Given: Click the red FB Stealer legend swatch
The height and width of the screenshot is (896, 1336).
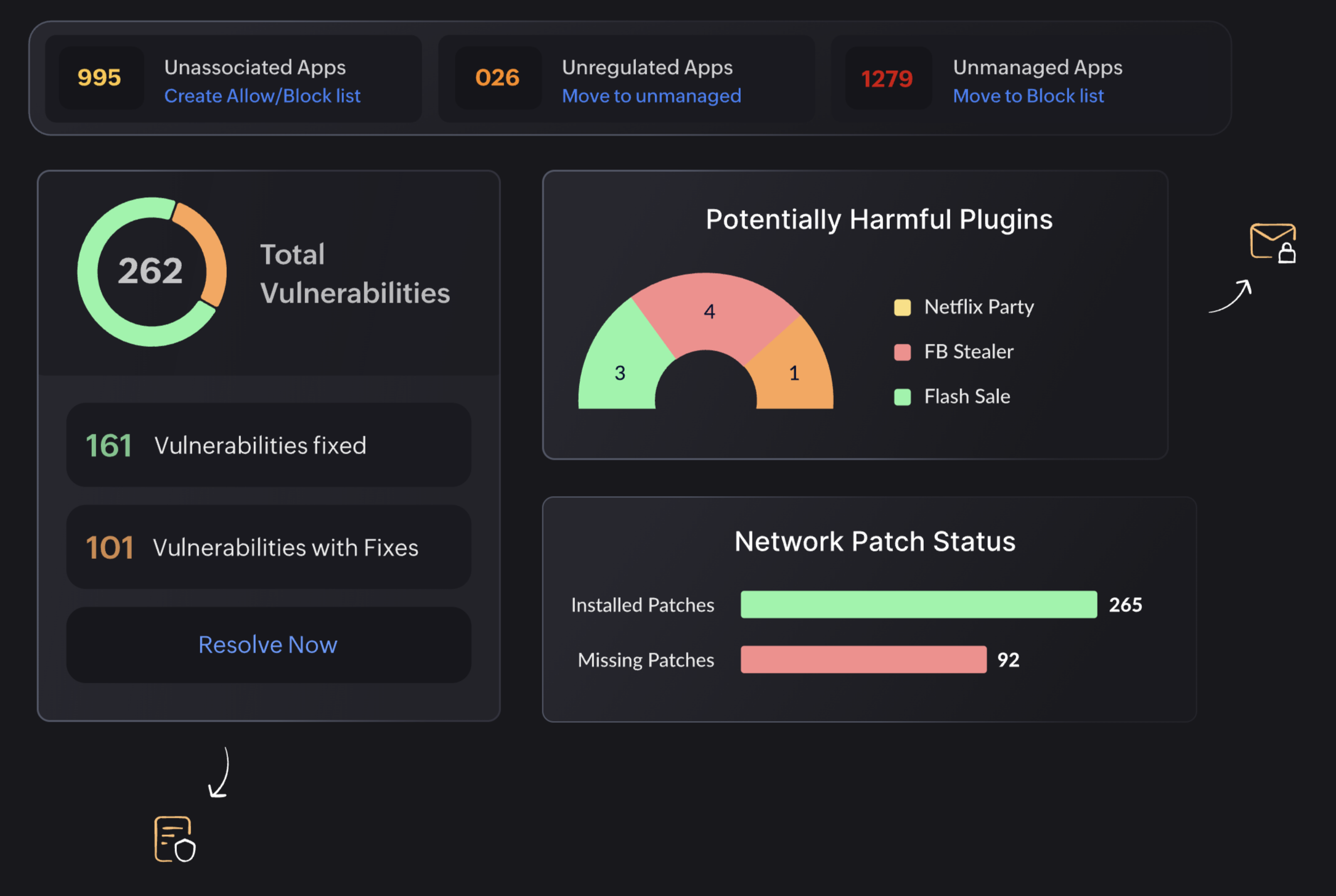Looking at the screenshot, I should click(x=902, y=352).
